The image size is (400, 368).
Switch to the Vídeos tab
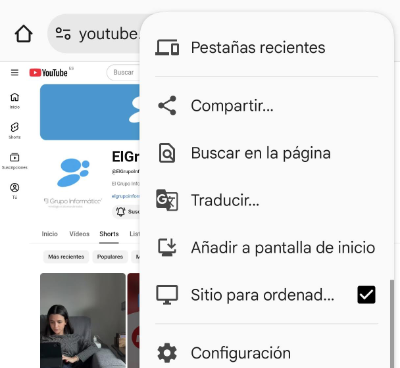[79, 234]
